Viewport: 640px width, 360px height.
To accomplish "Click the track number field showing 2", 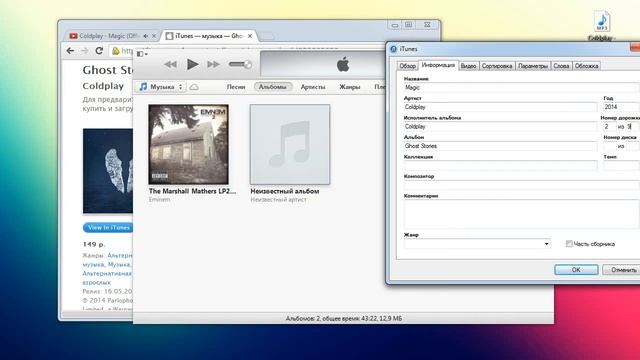I will coord(609,127).
